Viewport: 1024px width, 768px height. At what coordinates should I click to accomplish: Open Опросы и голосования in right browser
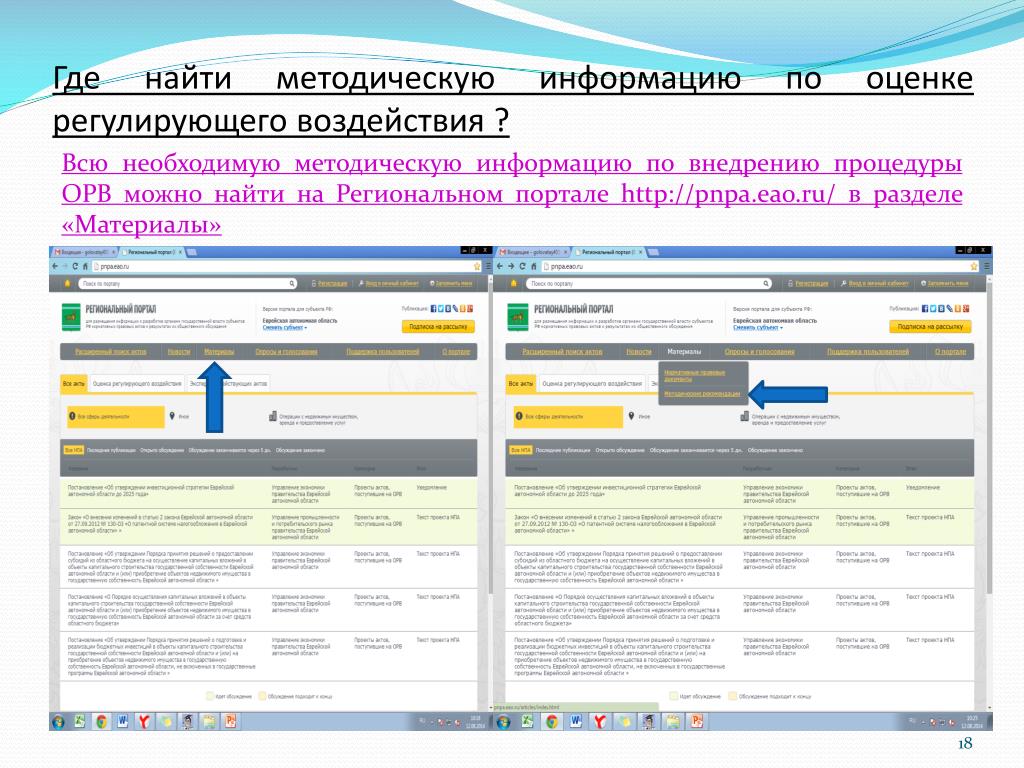pos(760,351)
